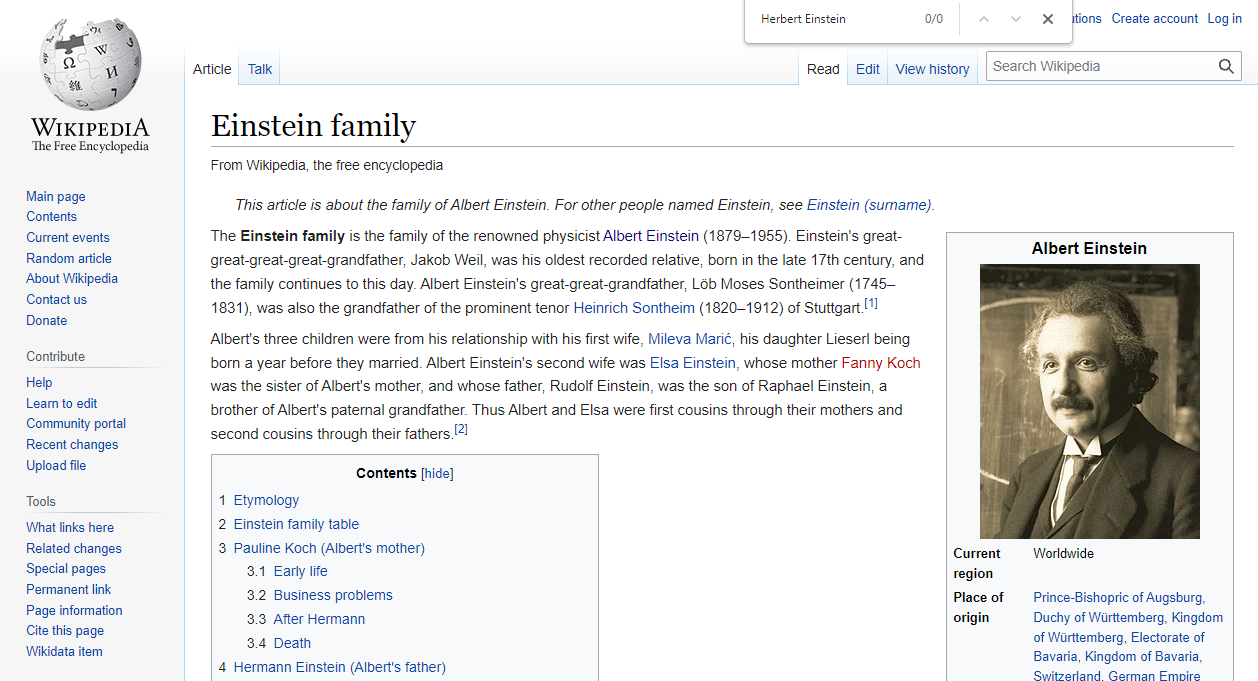
Task: Jump to Einstein family table section
Action: (x=296, y=524)
